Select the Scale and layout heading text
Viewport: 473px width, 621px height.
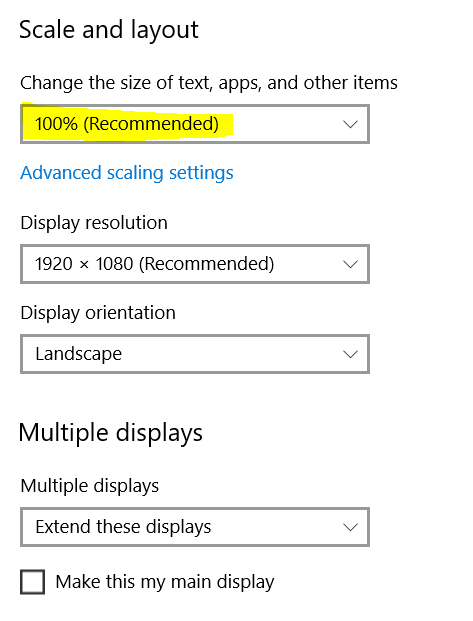coord(109,30)
